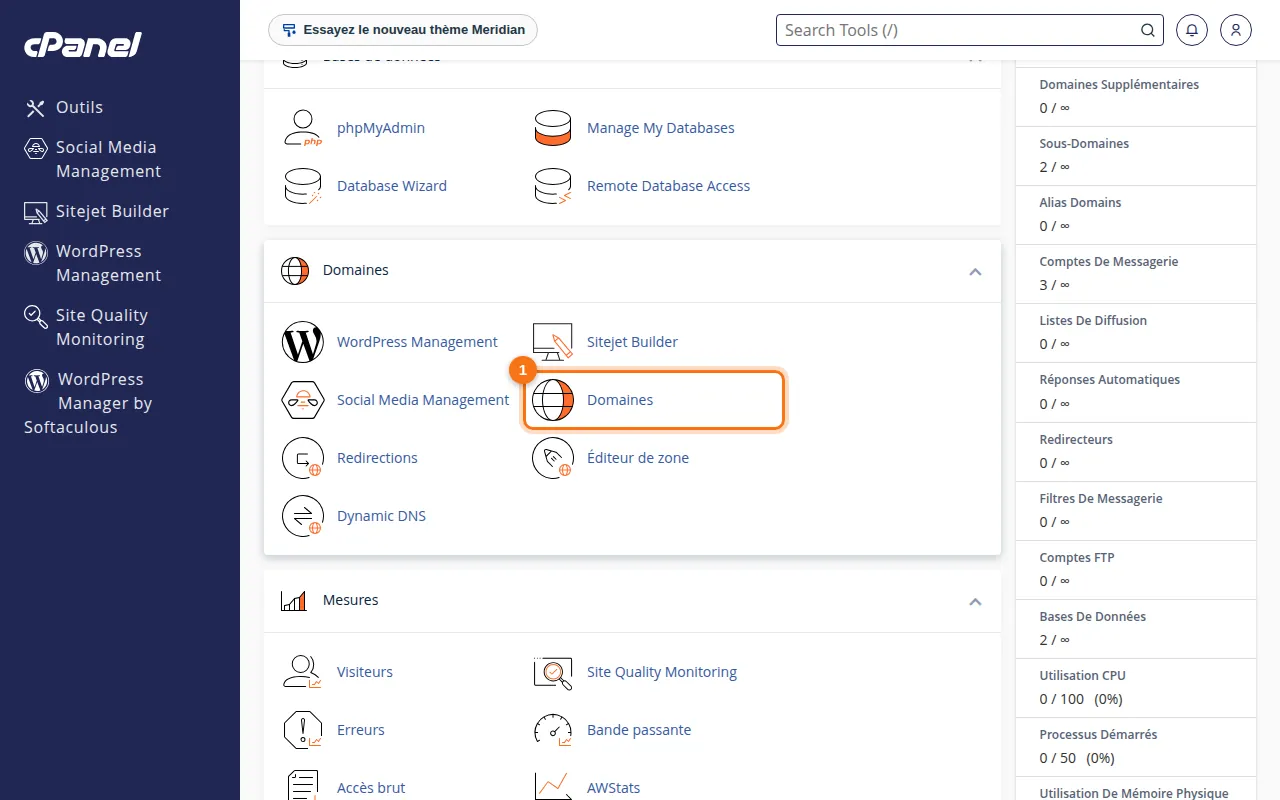Open the Site Quality Monitoring icon in Mesures
Viewport: 1280px width, 800px height.
[x=552, y=672]
